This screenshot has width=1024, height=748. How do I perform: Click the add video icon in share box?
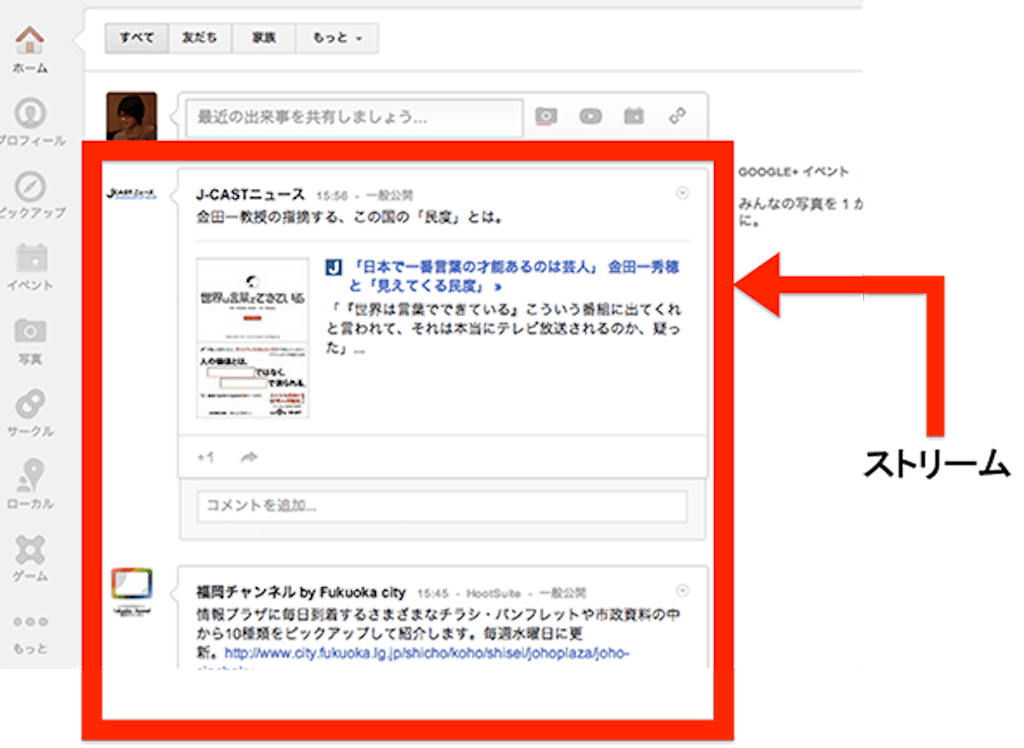click(x=590, y=116)
